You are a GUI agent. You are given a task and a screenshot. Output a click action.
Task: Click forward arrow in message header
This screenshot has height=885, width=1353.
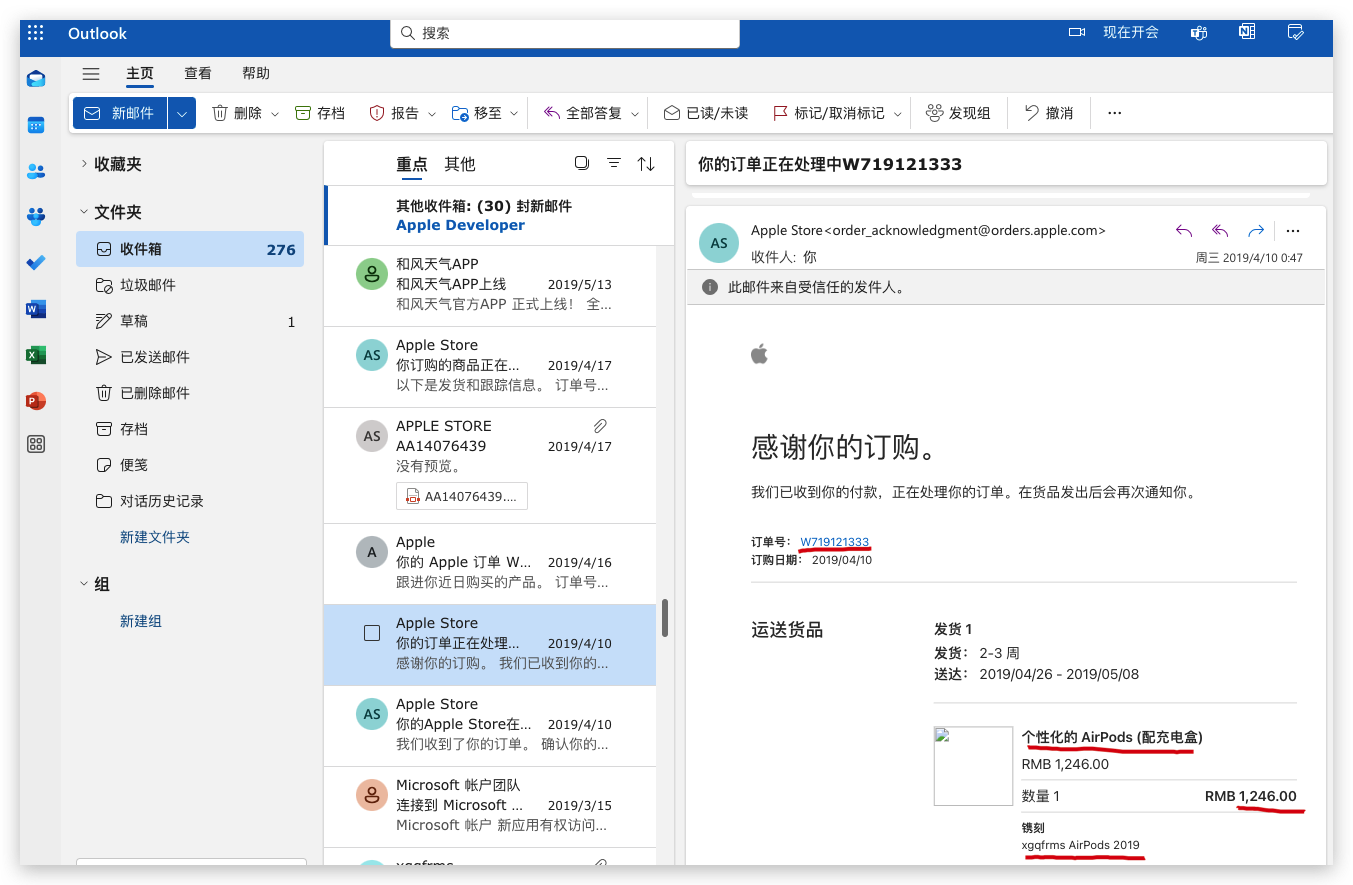(x=1256, y=230)
